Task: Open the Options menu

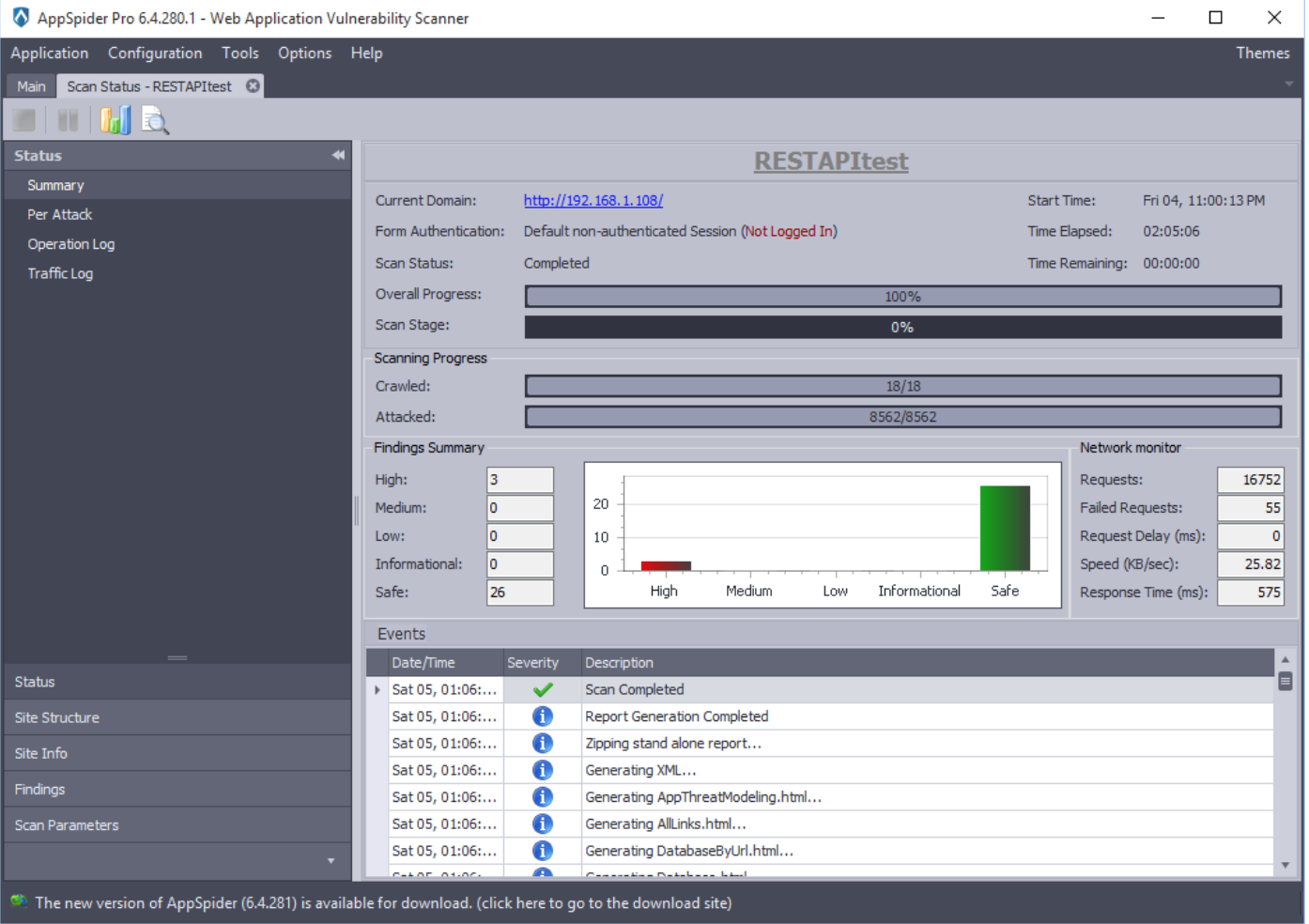Action: [x=304, y=54]
